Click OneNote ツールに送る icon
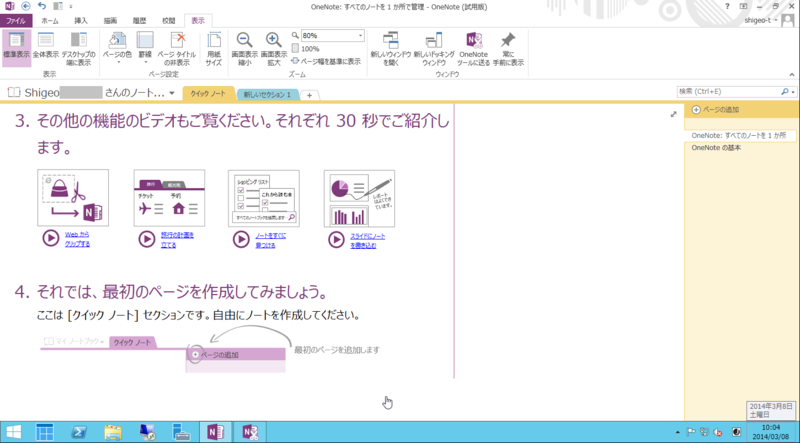Screen dimensions: 800x443 tap(473, 48)
